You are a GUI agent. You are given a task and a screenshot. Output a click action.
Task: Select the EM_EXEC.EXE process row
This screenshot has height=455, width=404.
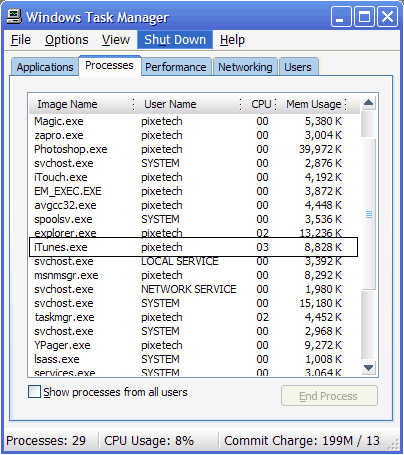(x=193, y=191)
